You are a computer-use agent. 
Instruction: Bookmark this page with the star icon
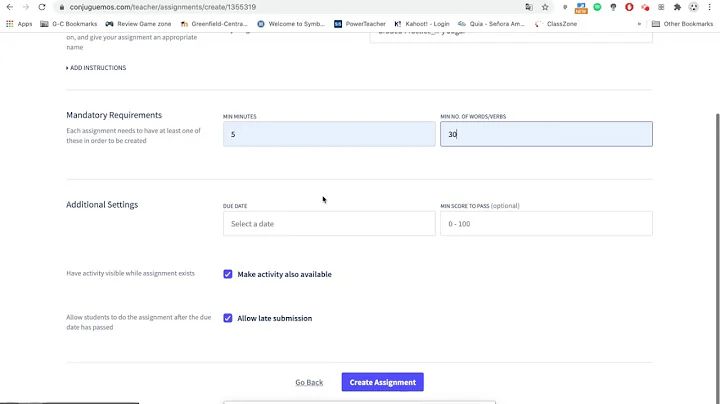click(x=545, y=7)
